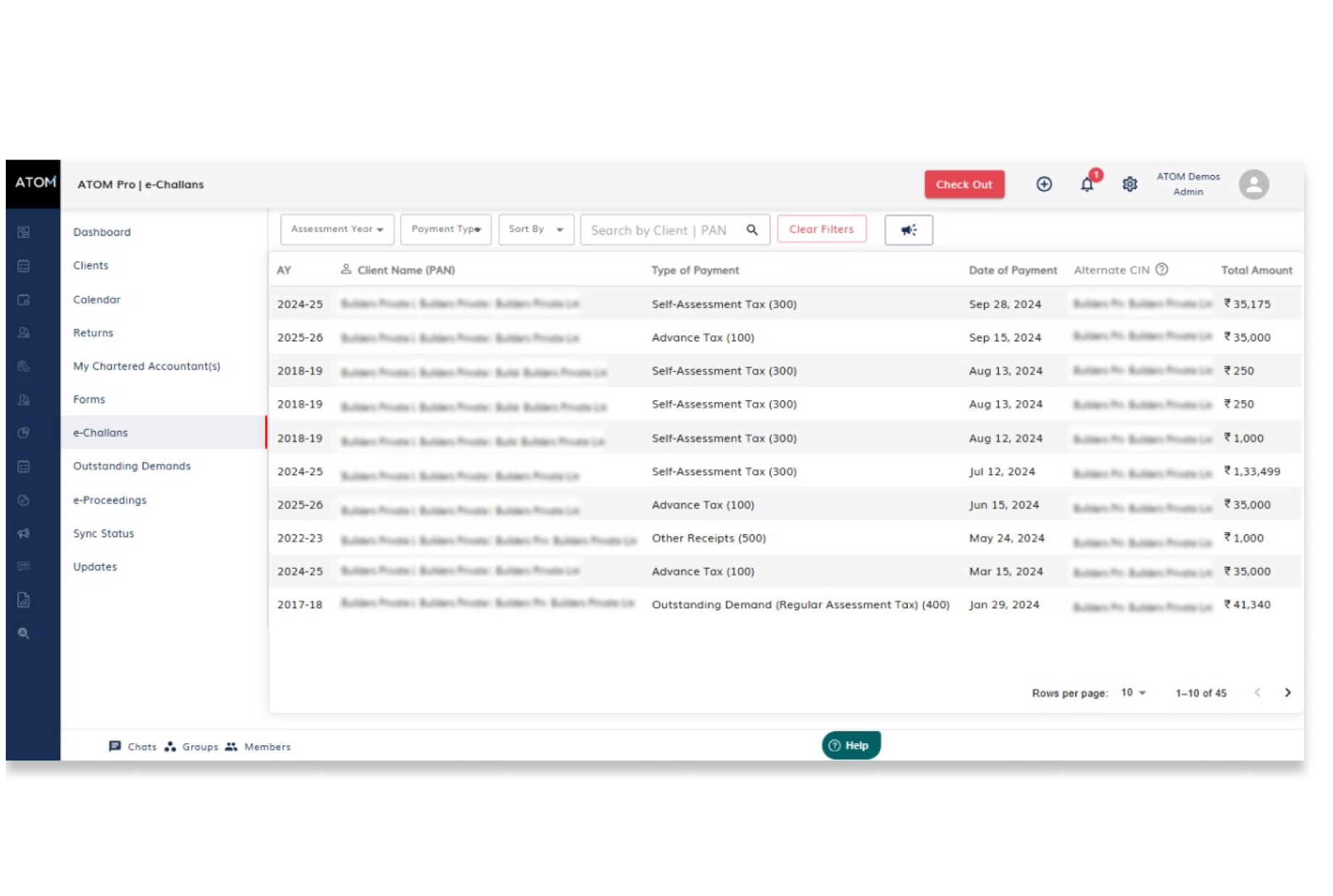
Task: Open Dashboard in the side menu
Action: tap(102, 232)
